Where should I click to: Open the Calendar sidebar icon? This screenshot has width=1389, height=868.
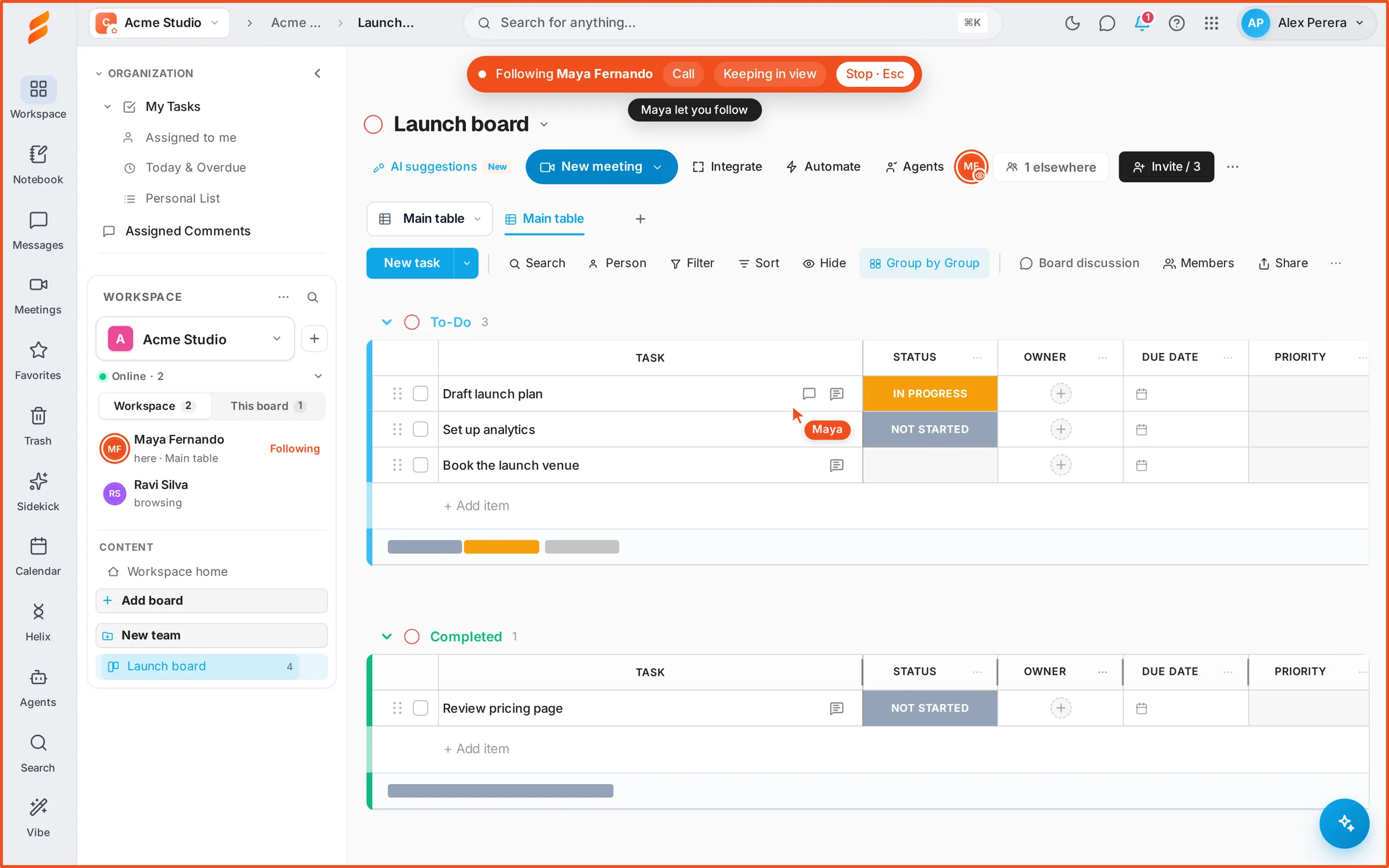38,556
